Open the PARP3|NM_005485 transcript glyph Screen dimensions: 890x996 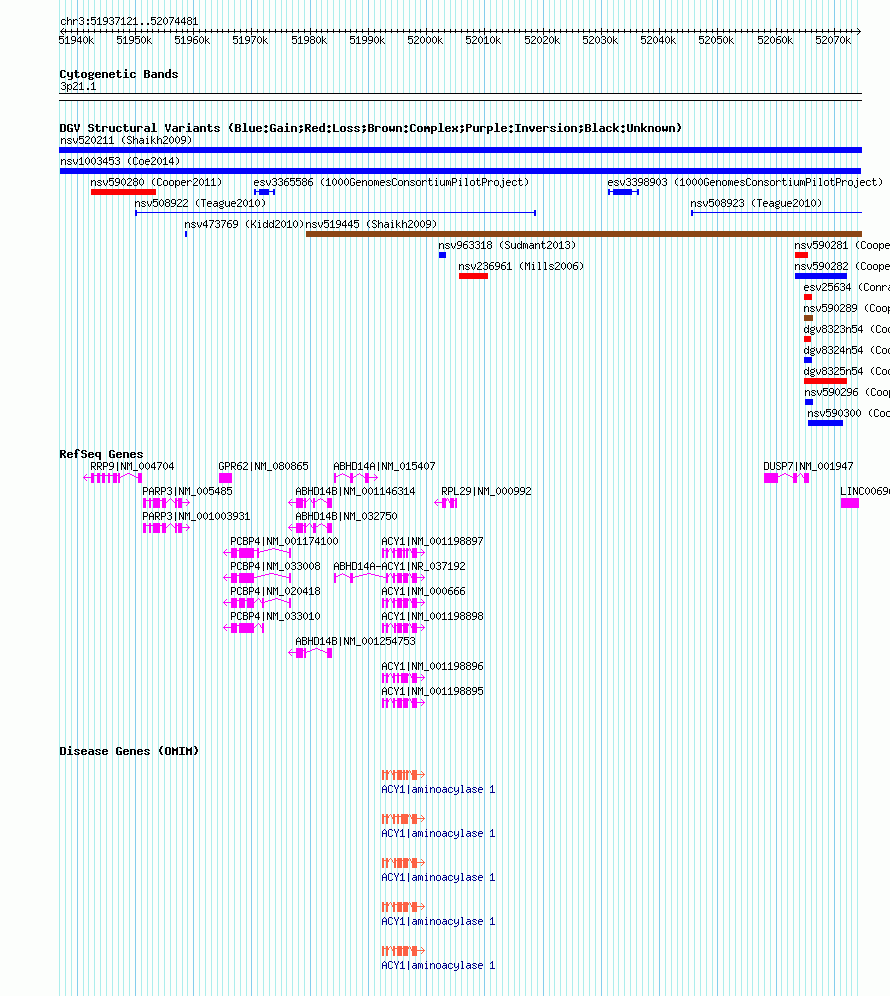(166, 502)
